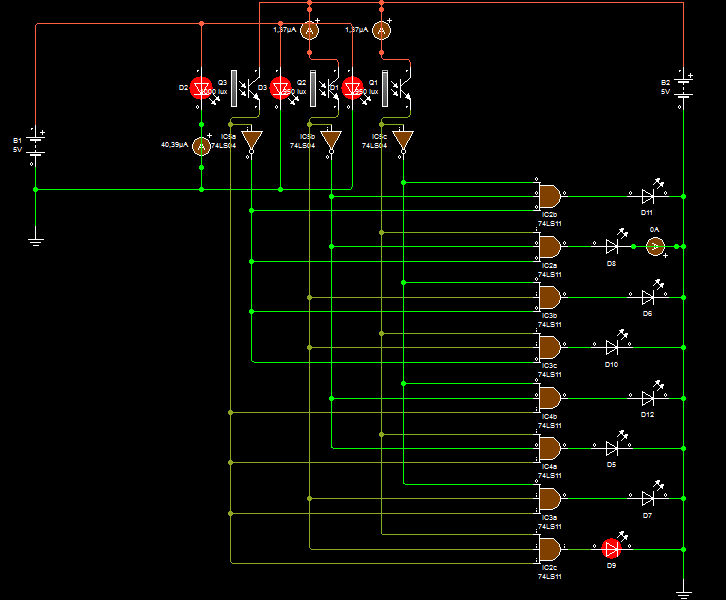Click the lit red LED D1

(352, 88)
